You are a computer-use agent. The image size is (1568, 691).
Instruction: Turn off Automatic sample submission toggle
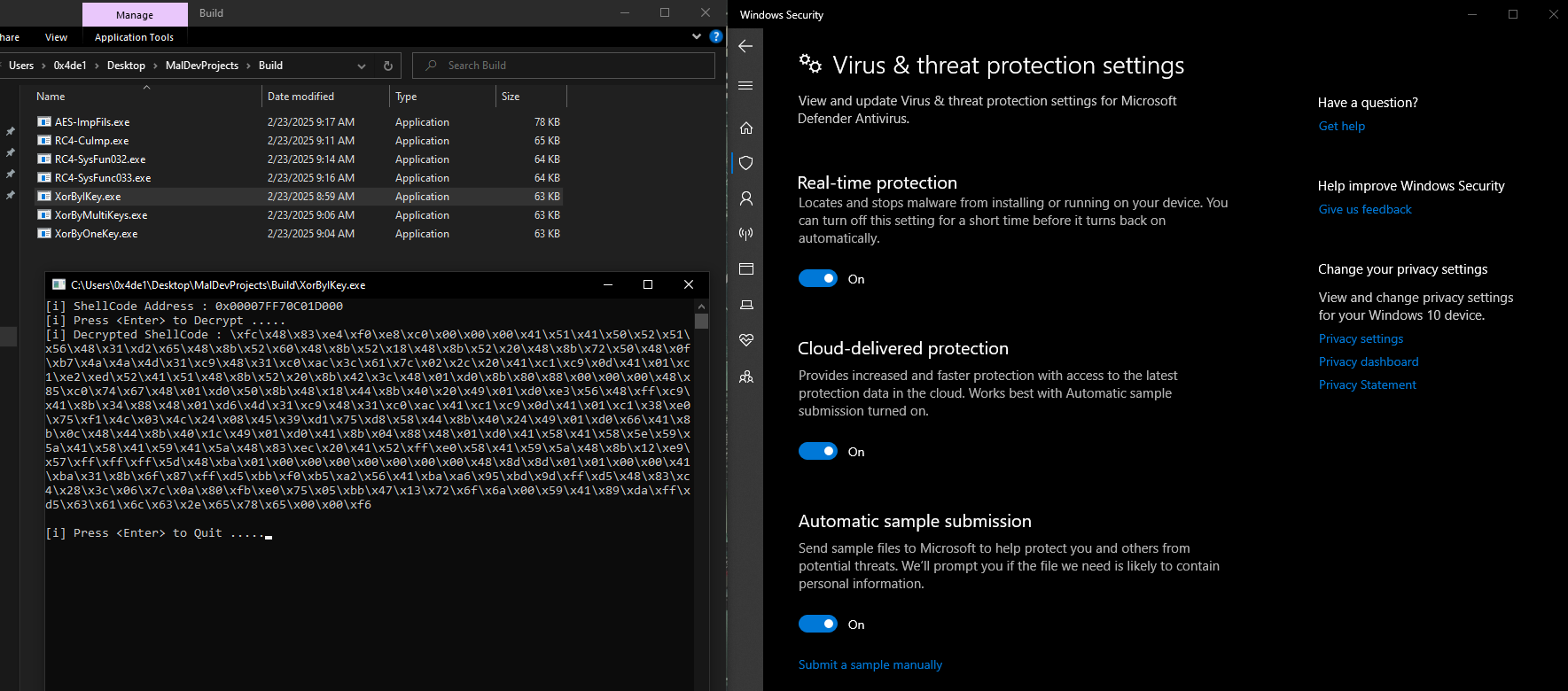[818, 625]
